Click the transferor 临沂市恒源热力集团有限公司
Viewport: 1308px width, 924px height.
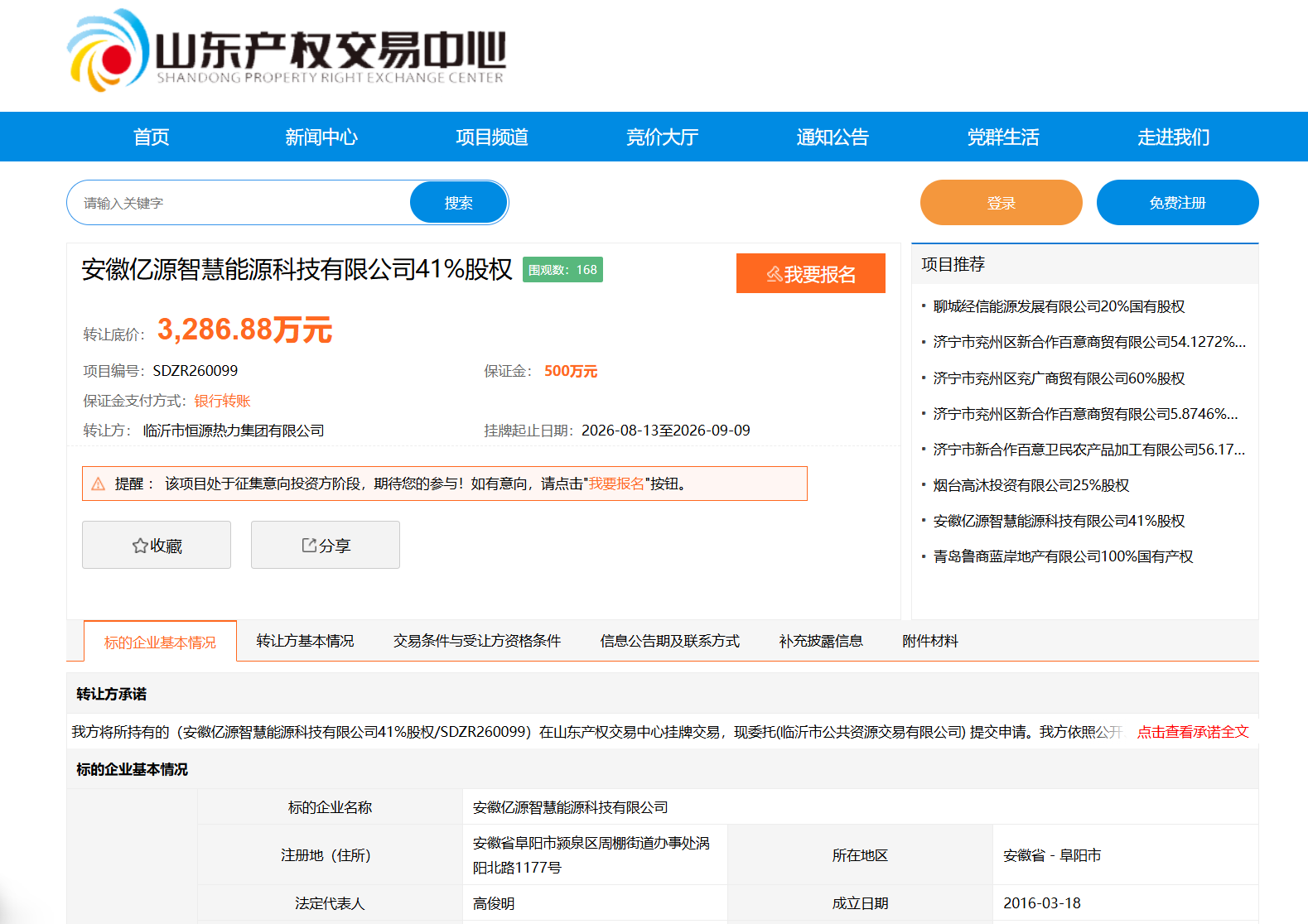(x=234, y=431)
